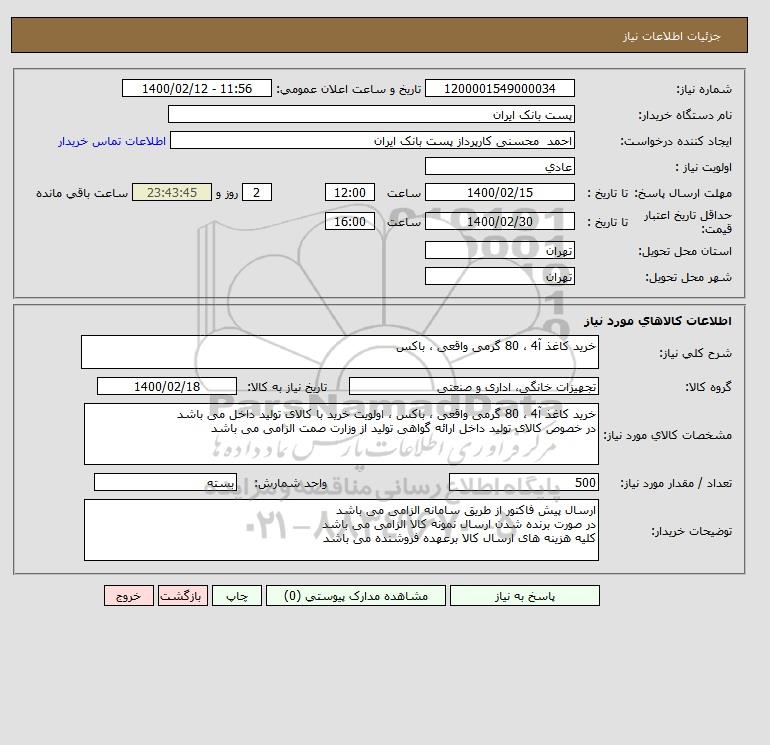Click the delivery province field تهران
The image size is (770, 745).
coord(499,250)
